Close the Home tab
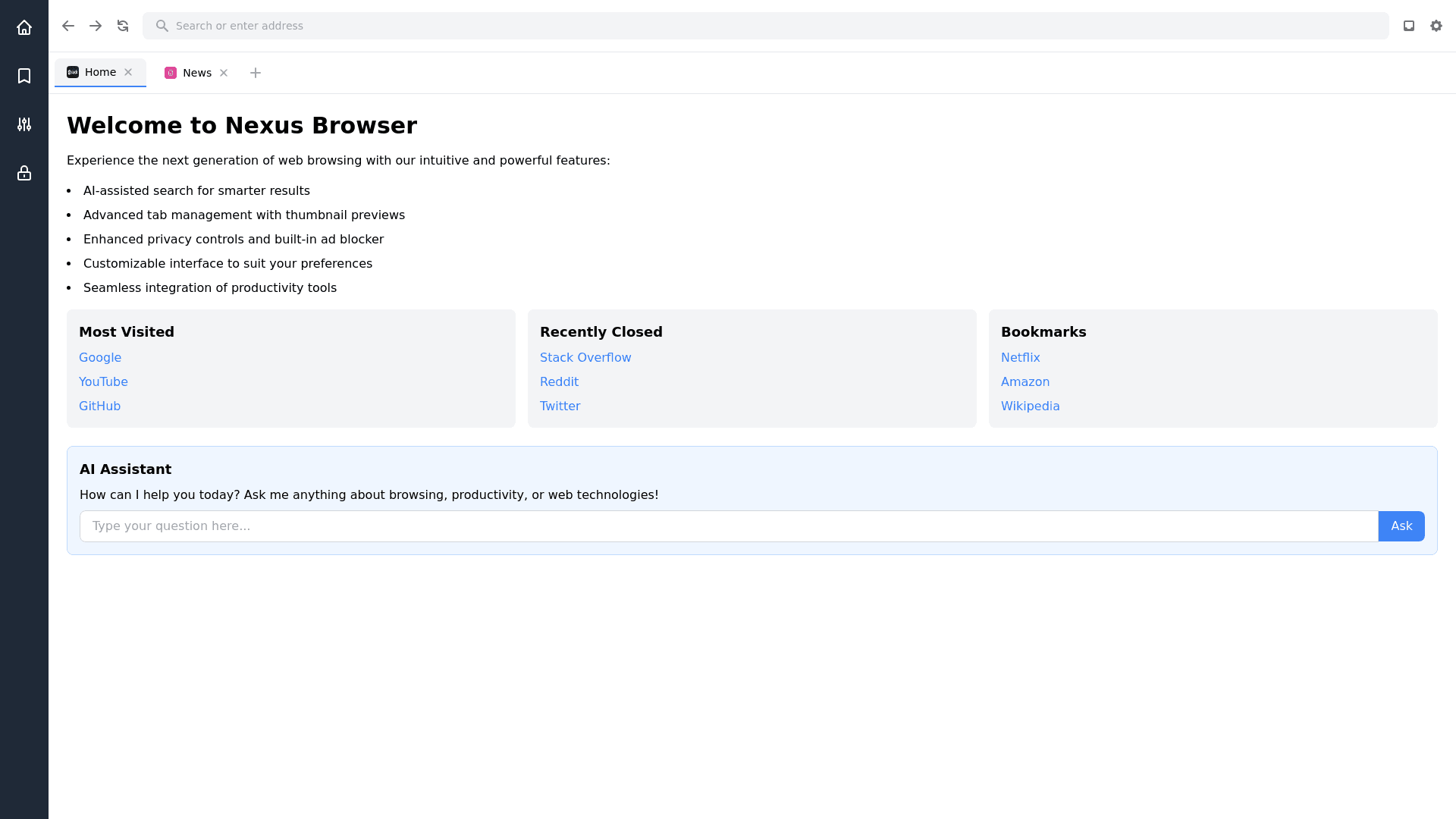Screen dimensions: 1456x819 (x=128, y=72)
